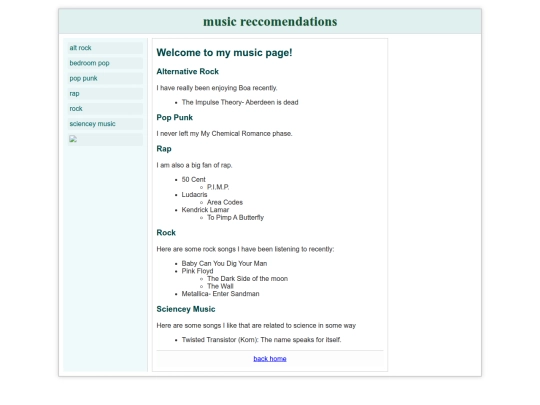Viewport: 540px width, 405px height.
Task: Select The Wall sub-item
Action: coord(220,286)
